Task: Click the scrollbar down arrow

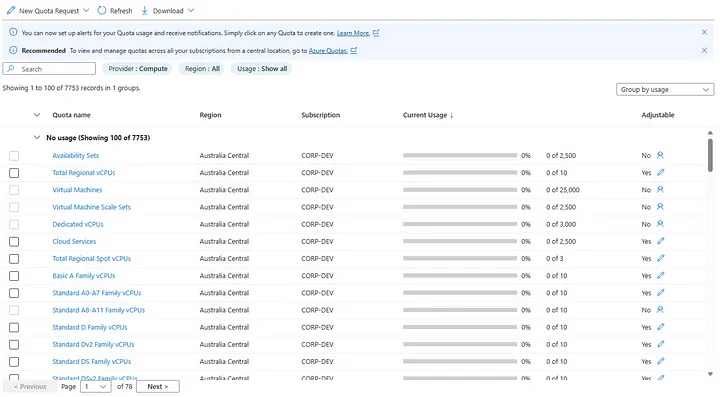Action: [710, 374]
